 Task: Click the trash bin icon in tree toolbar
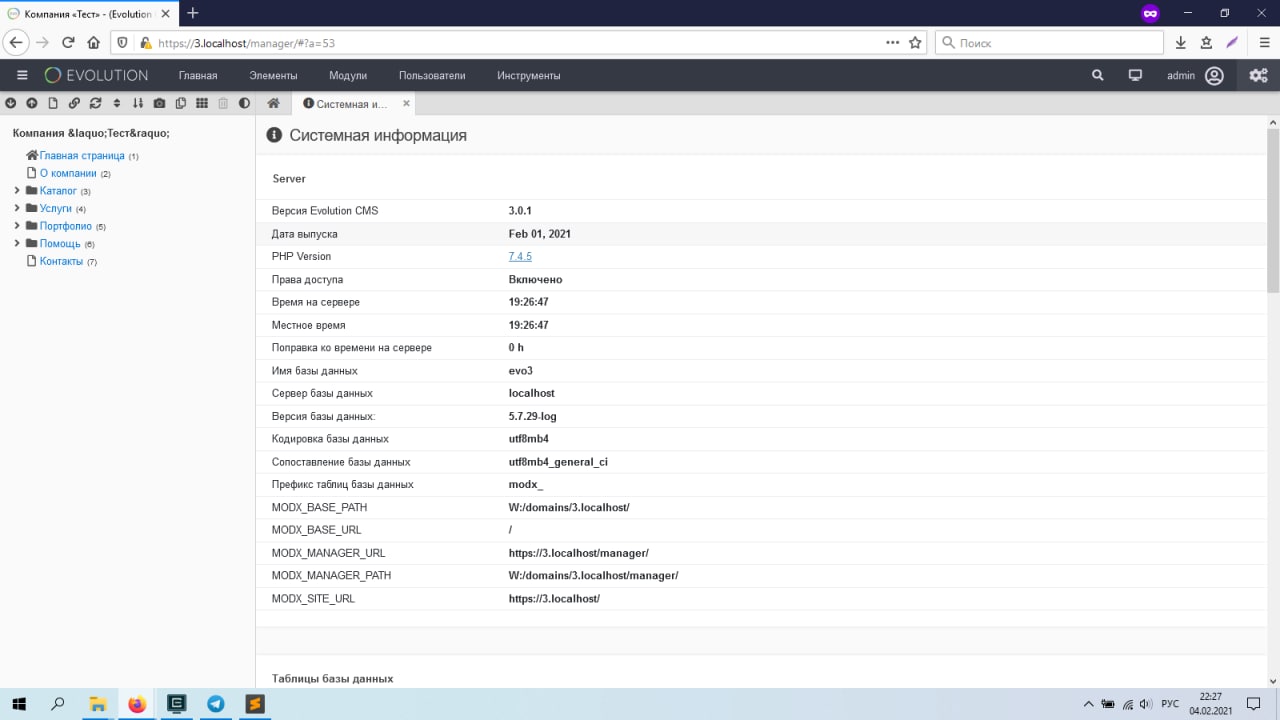(x=223, y=103)
